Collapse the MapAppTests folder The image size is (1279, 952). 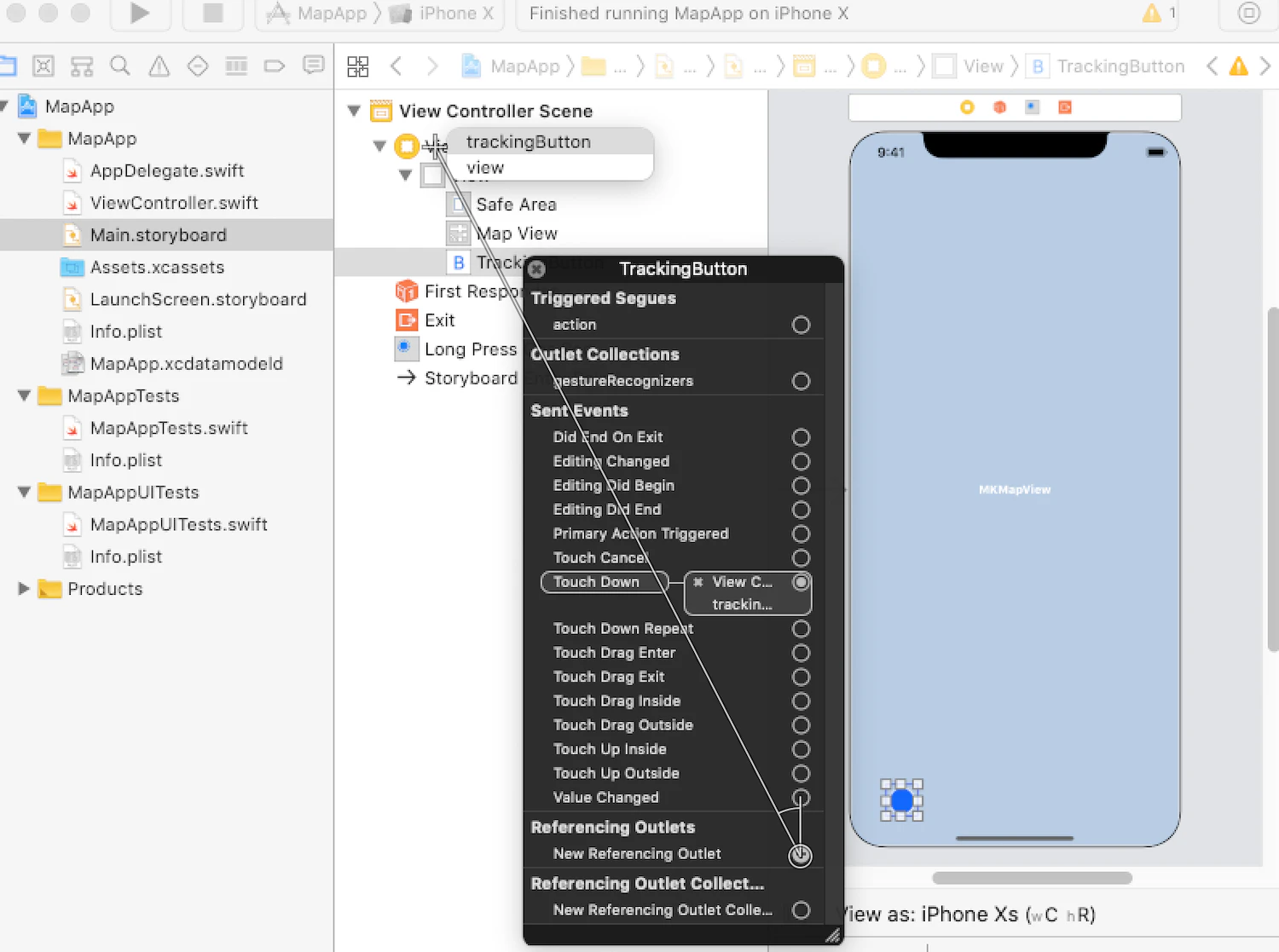[24, 395]
